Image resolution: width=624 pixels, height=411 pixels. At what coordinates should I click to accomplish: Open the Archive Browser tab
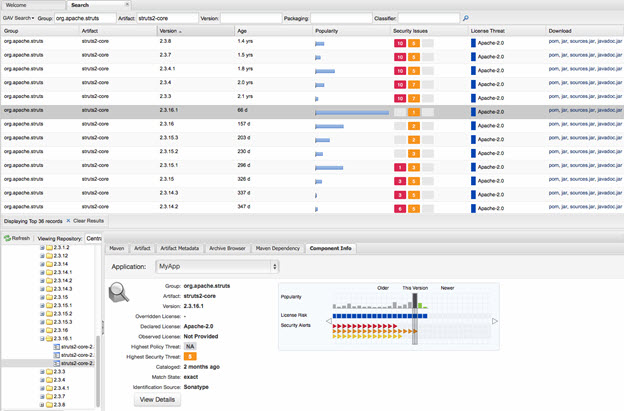[x=226, y=247]
